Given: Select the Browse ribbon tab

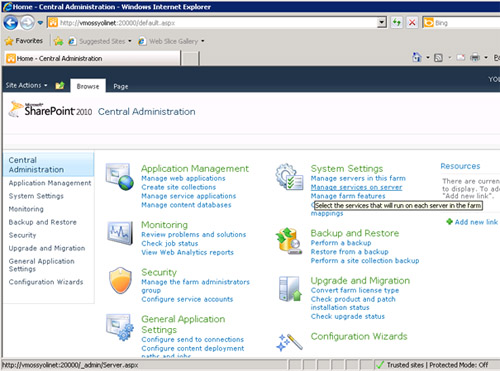Looking at the screenshot, I should (x=88, y=86).
